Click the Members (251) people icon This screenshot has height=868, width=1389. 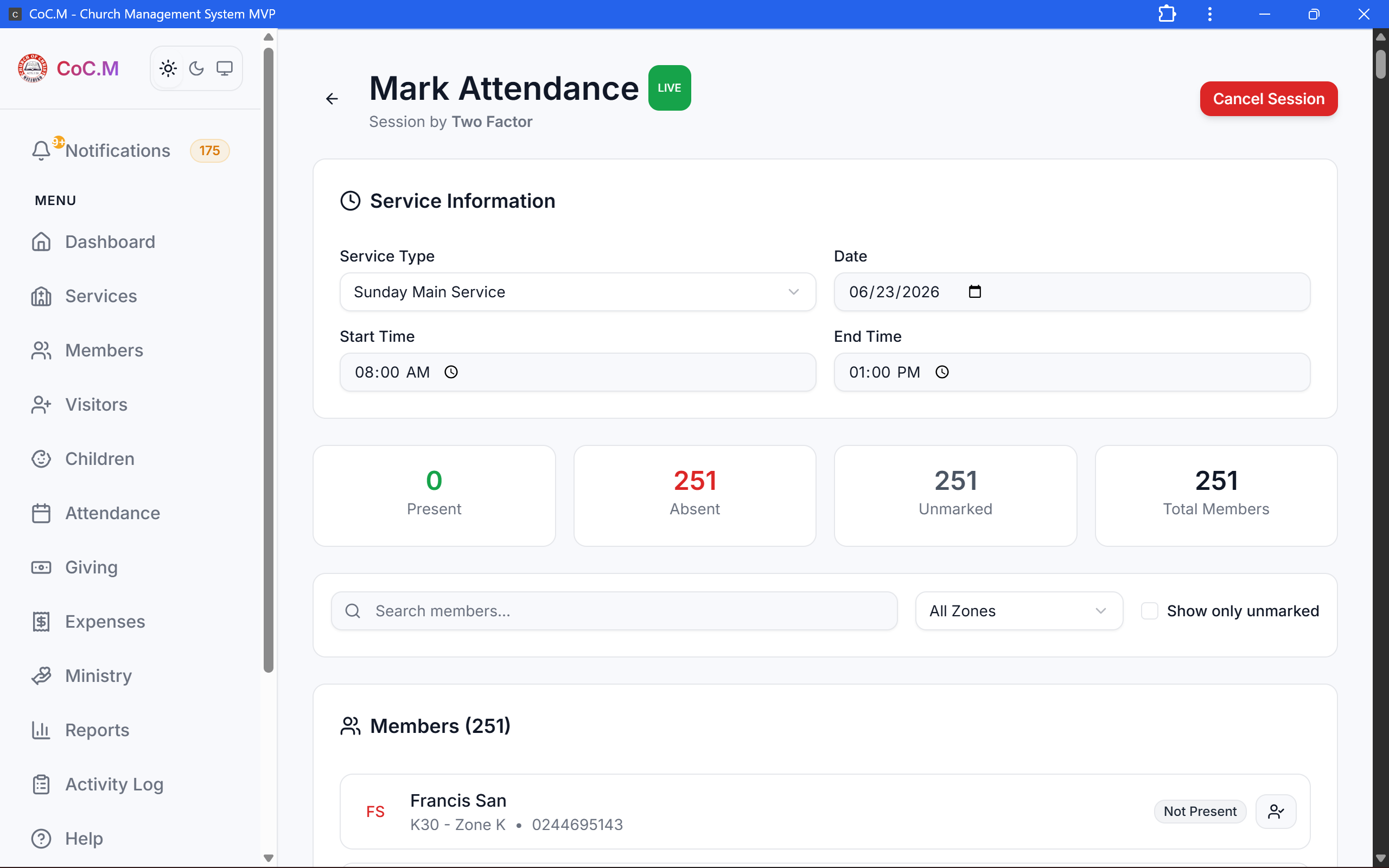pos(350,726)
